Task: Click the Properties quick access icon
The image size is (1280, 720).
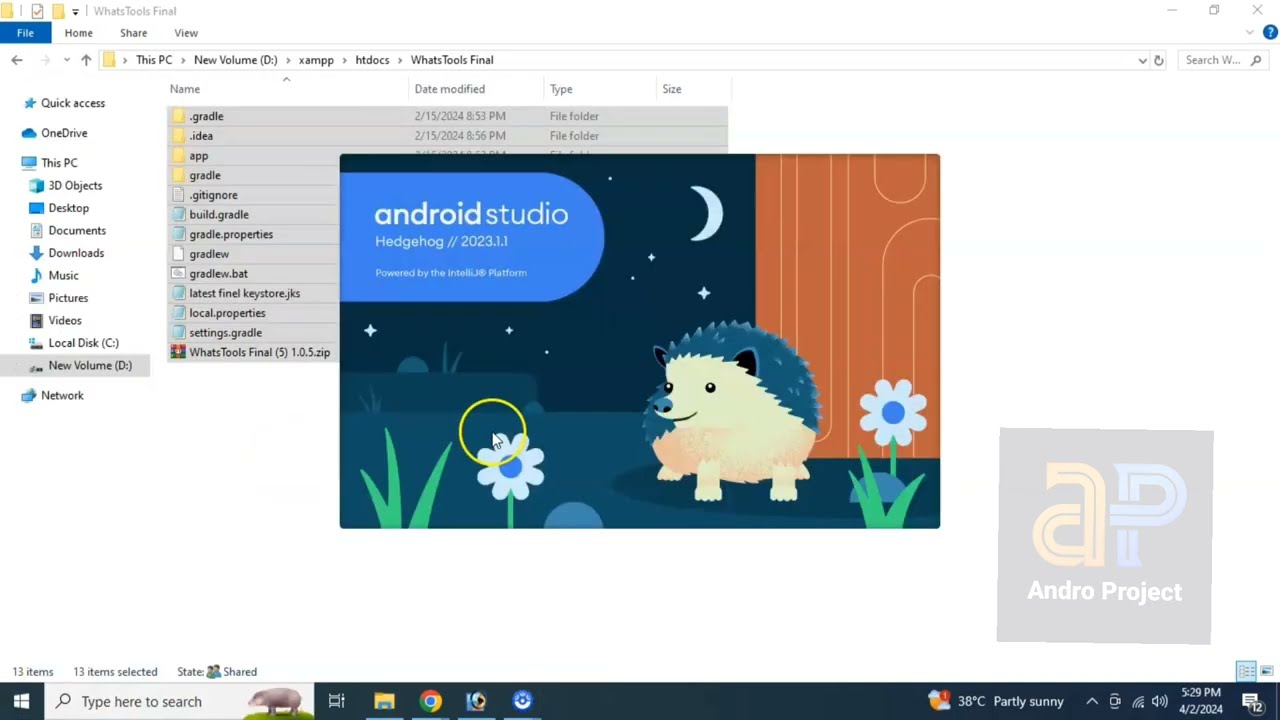Action: click(x=37, y=11)
